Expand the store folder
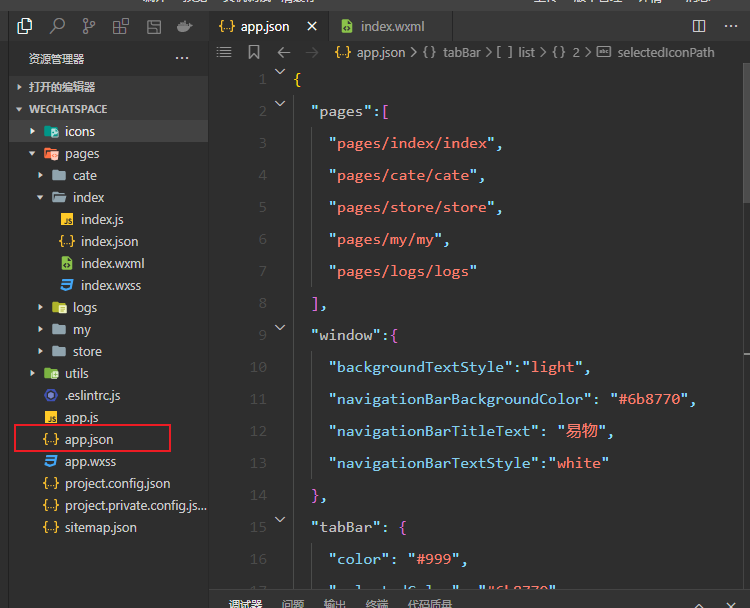 click(x=109, y=351)
